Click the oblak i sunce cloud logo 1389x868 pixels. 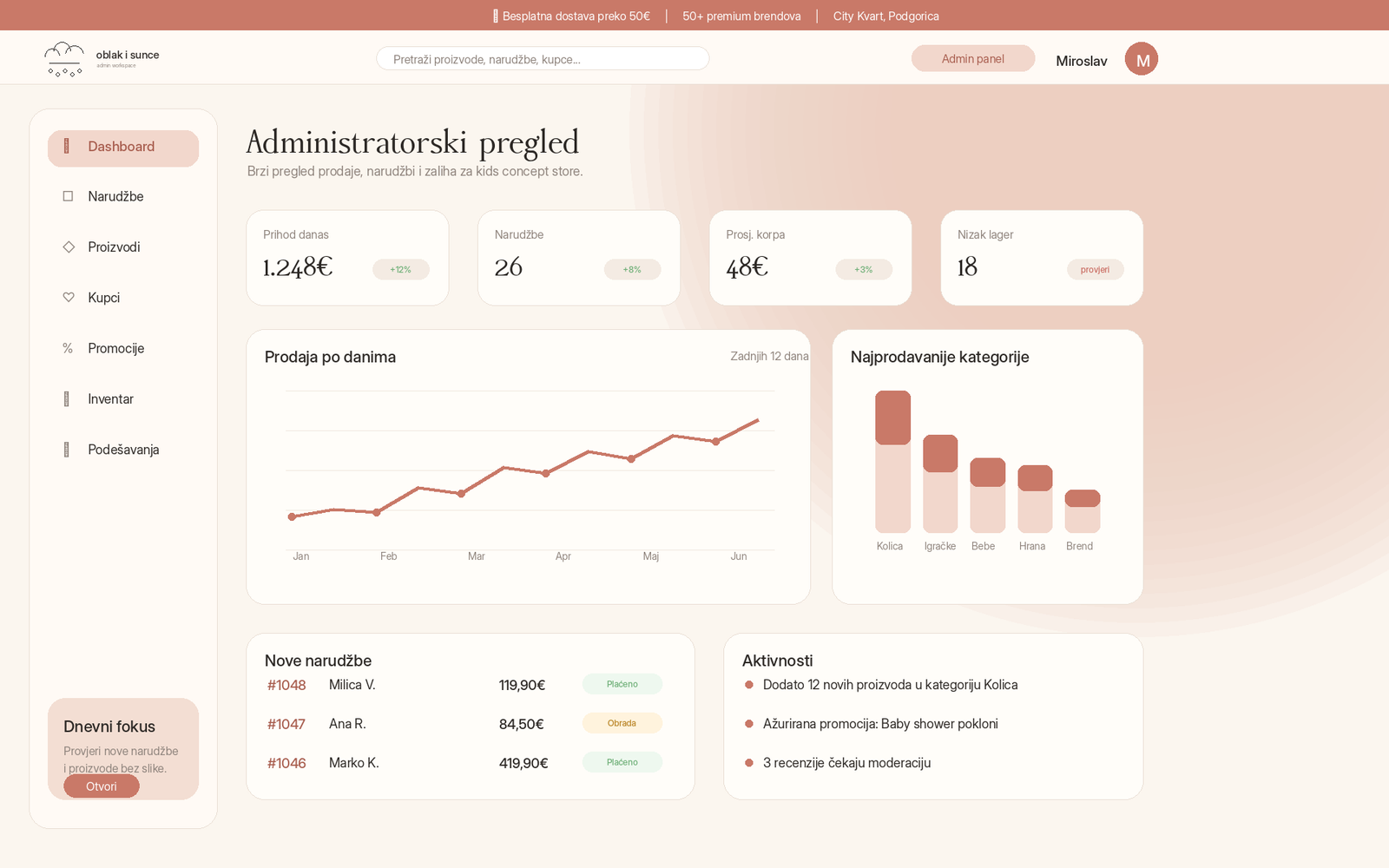point(64,59)
